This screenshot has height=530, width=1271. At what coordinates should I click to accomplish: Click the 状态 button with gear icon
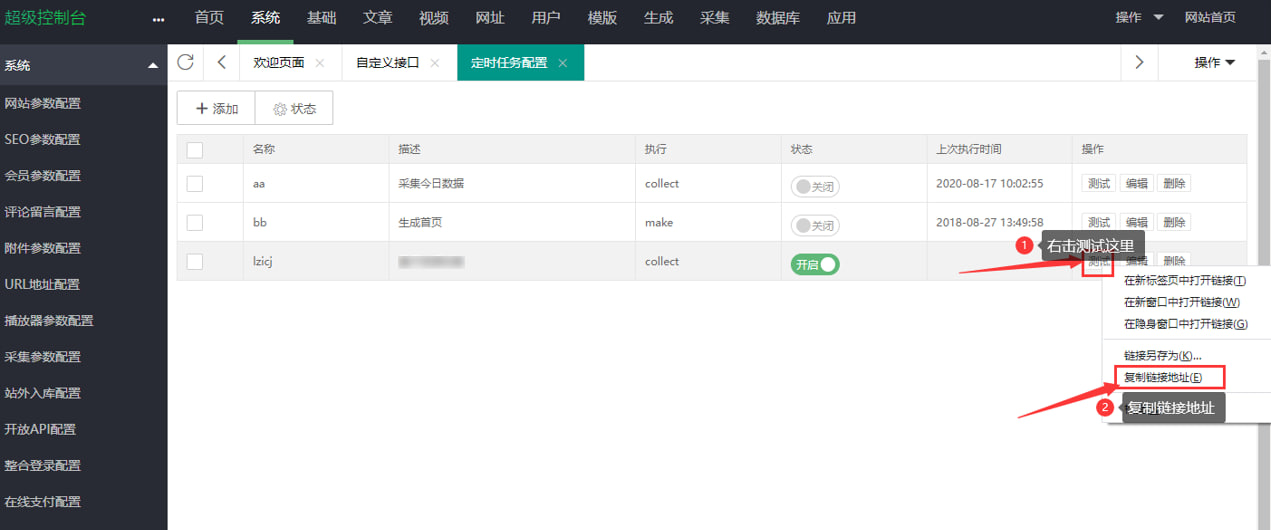294,109
